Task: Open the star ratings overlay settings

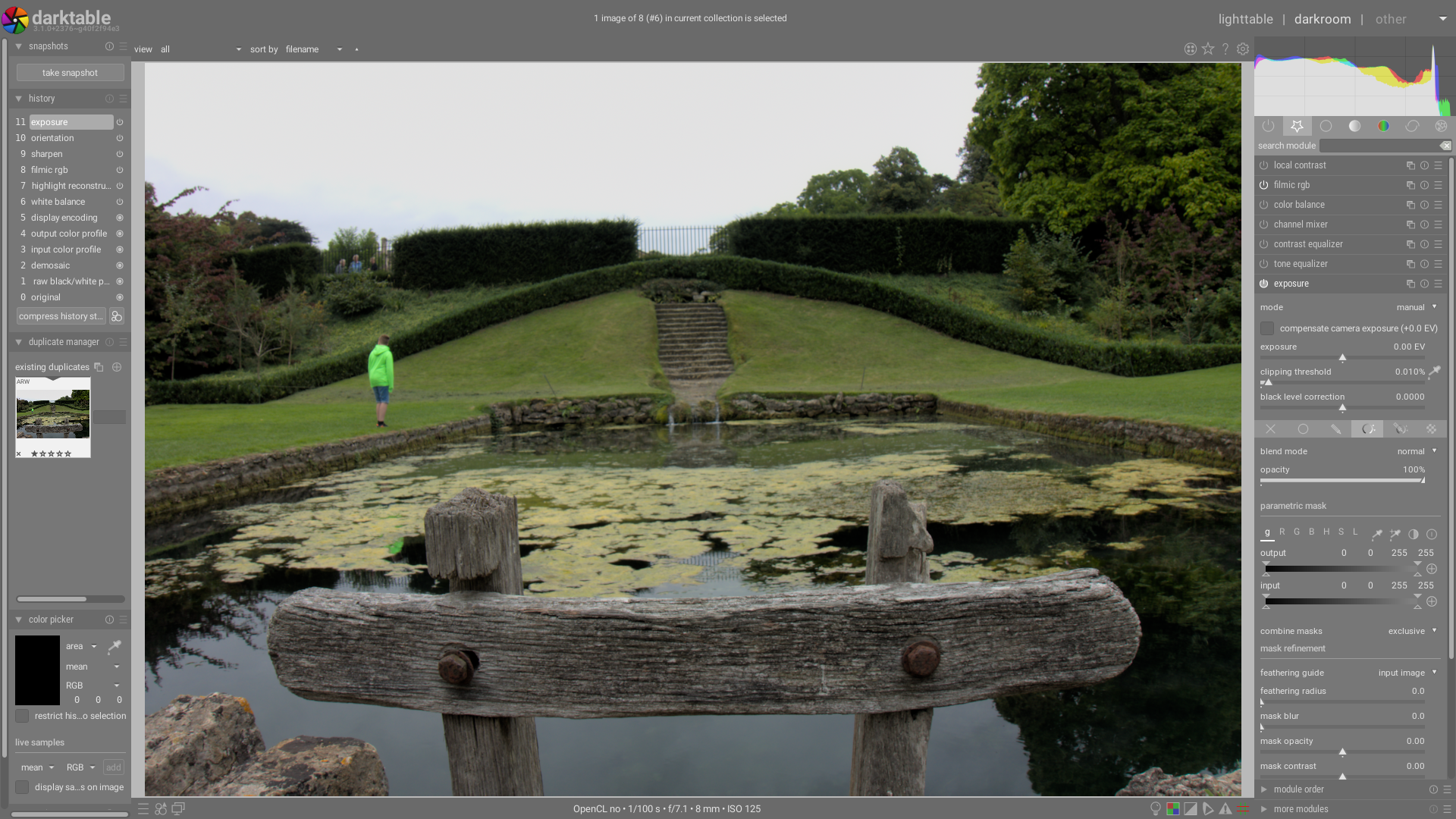Action: 1208,49
